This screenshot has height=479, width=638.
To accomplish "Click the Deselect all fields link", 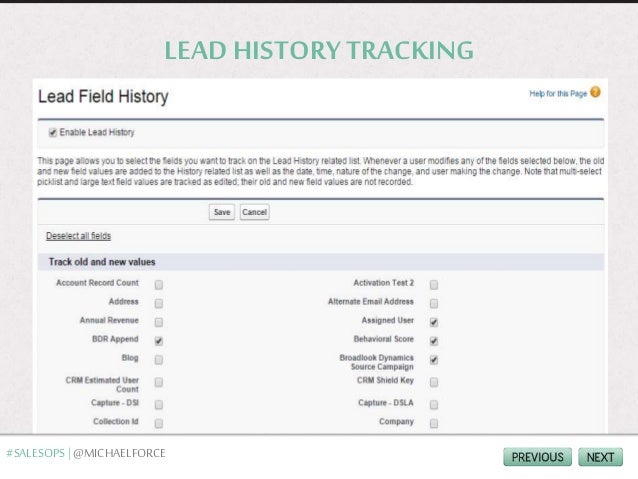I will [78, 236].
